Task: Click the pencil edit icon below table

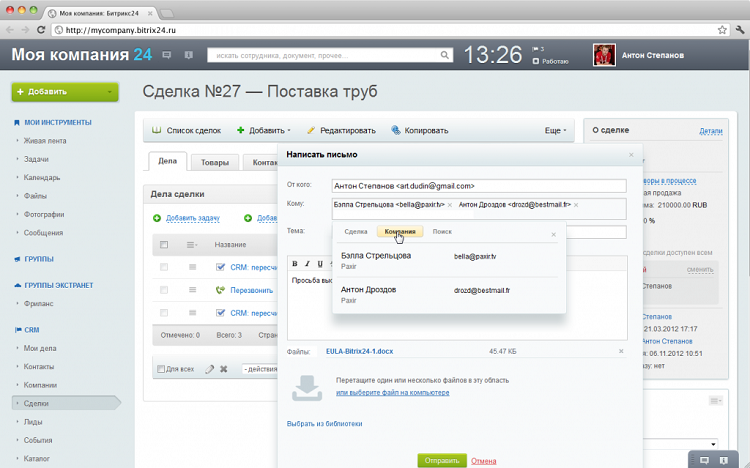Action: [x=210, y=369]
